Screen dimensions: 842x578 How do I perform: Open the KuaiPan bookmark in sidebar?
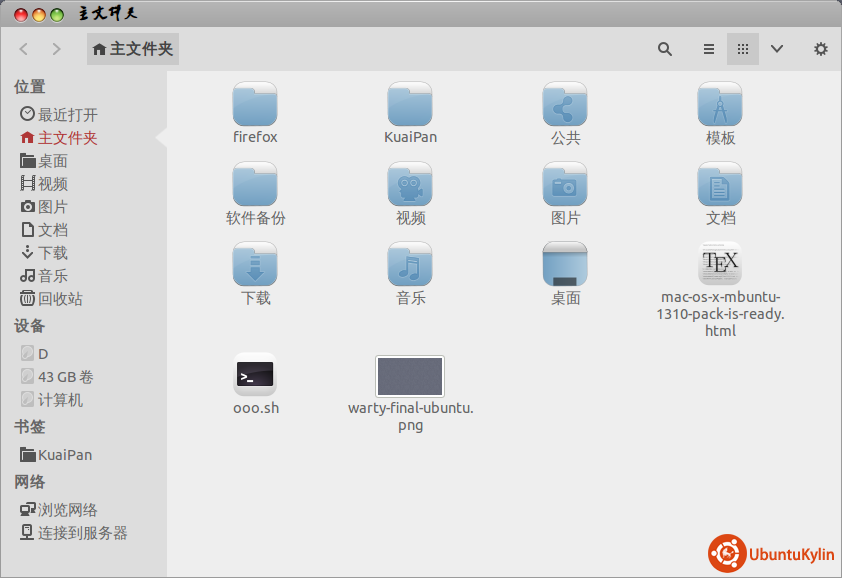tap(64, 455)
